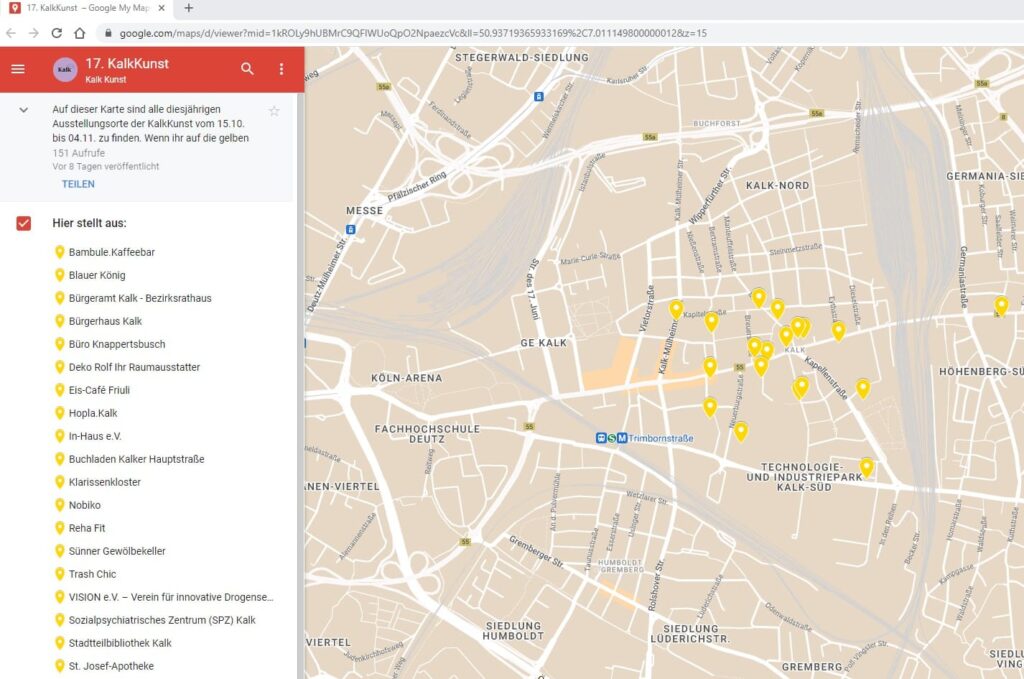Click the sidebar vertical scrollbar
1024x679 pixels.
[300, 385]
